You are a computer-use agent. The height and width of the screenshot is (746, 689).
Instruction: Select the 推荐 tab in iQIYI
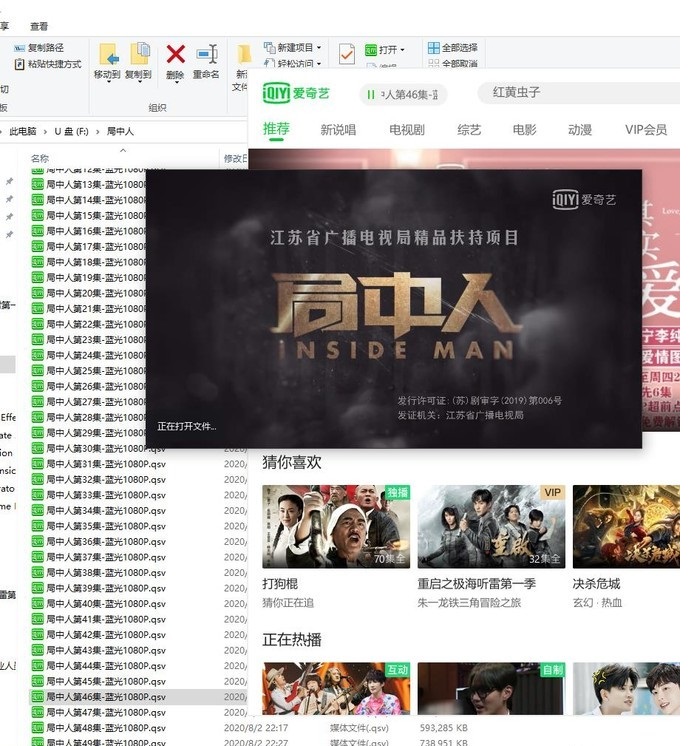tap(276, 129)
